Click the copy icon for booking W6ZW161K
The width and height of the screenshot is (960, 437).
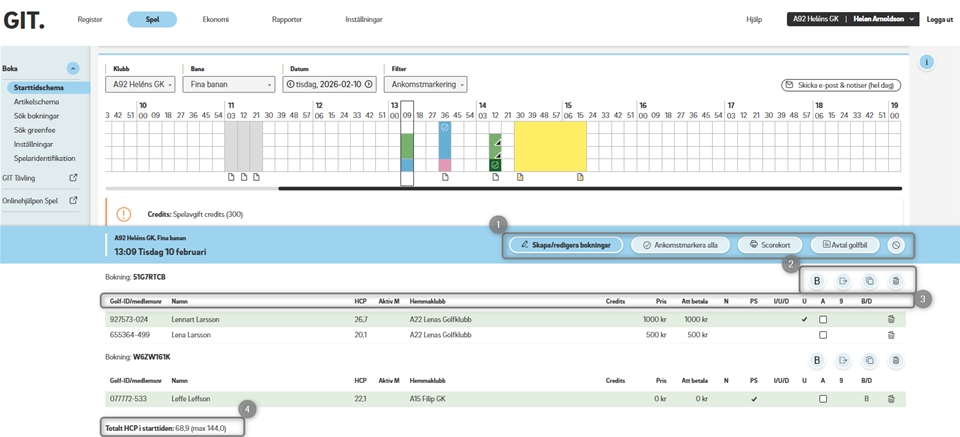tap(869, 360)
